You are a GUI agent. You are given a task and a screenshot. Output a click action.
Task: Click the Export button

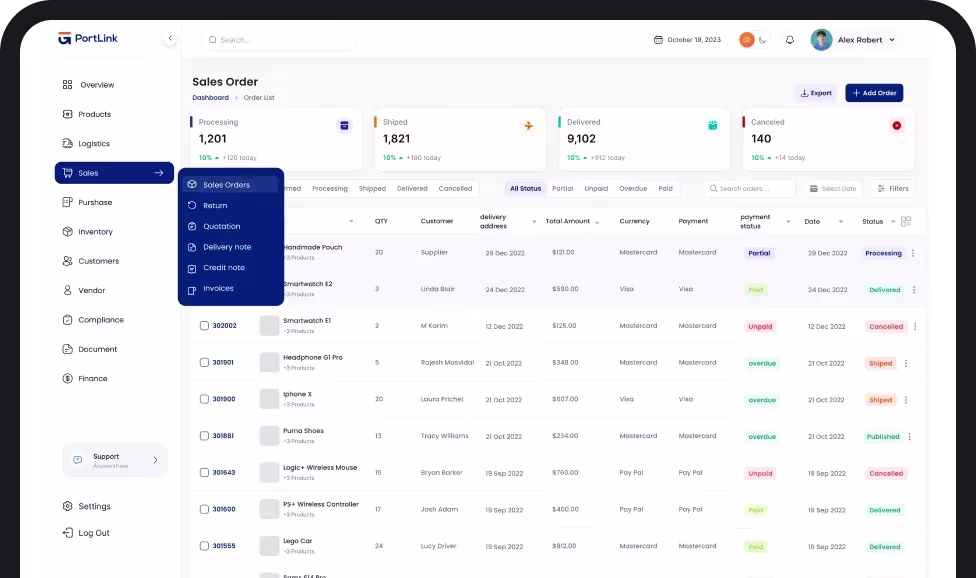tap(815, 93)
